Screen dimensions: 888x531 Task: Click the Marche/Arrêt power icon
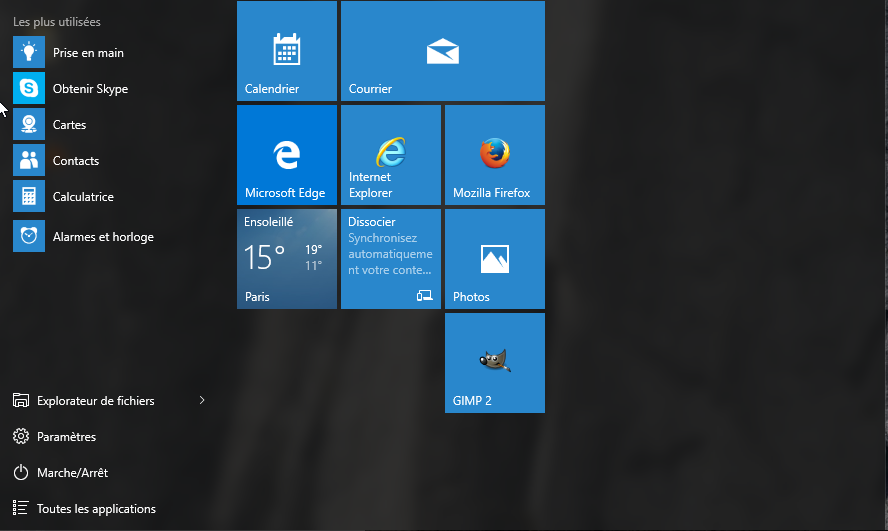click(x=21, y=472)
